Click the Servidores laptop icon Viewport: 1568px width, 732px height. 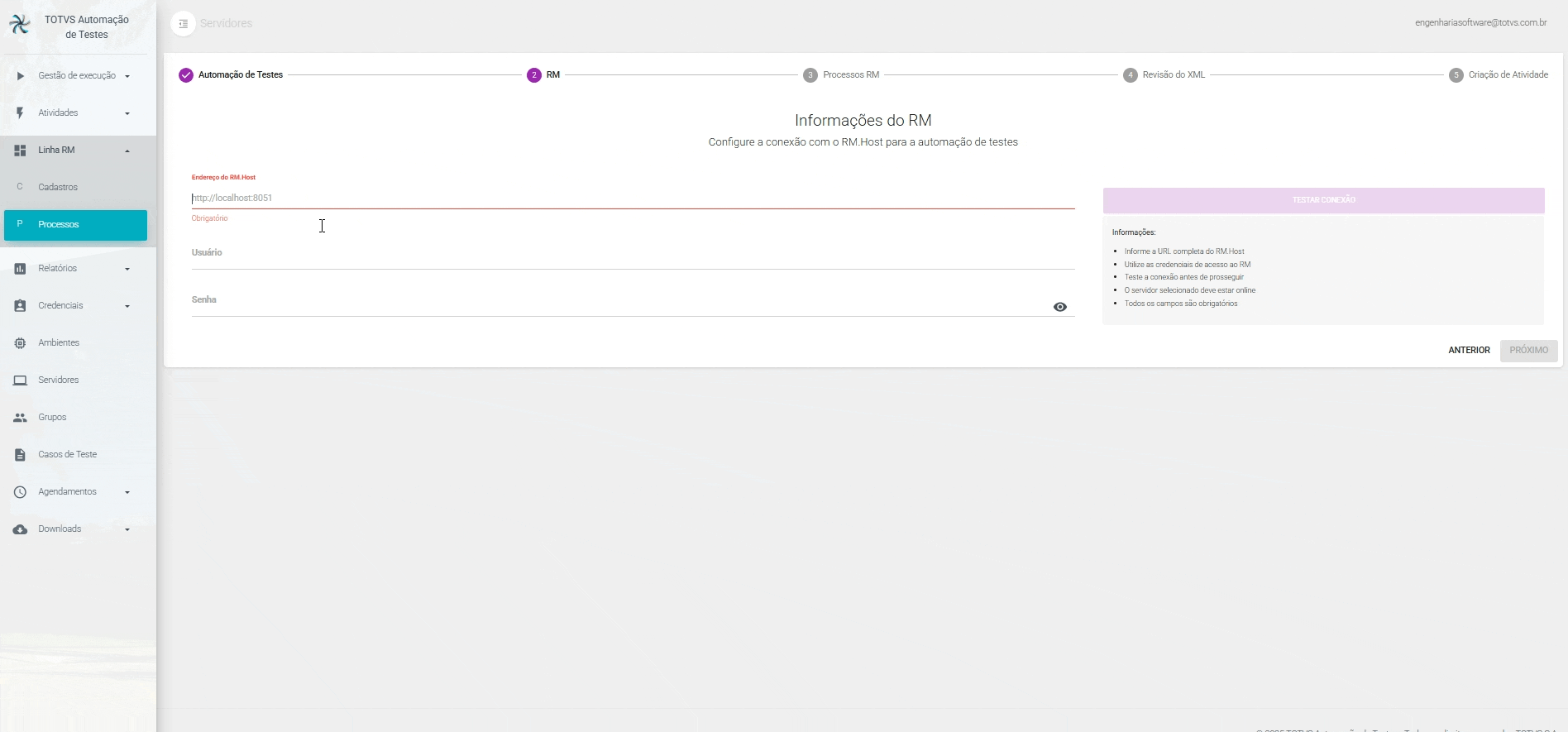click(x=20, y=380)
